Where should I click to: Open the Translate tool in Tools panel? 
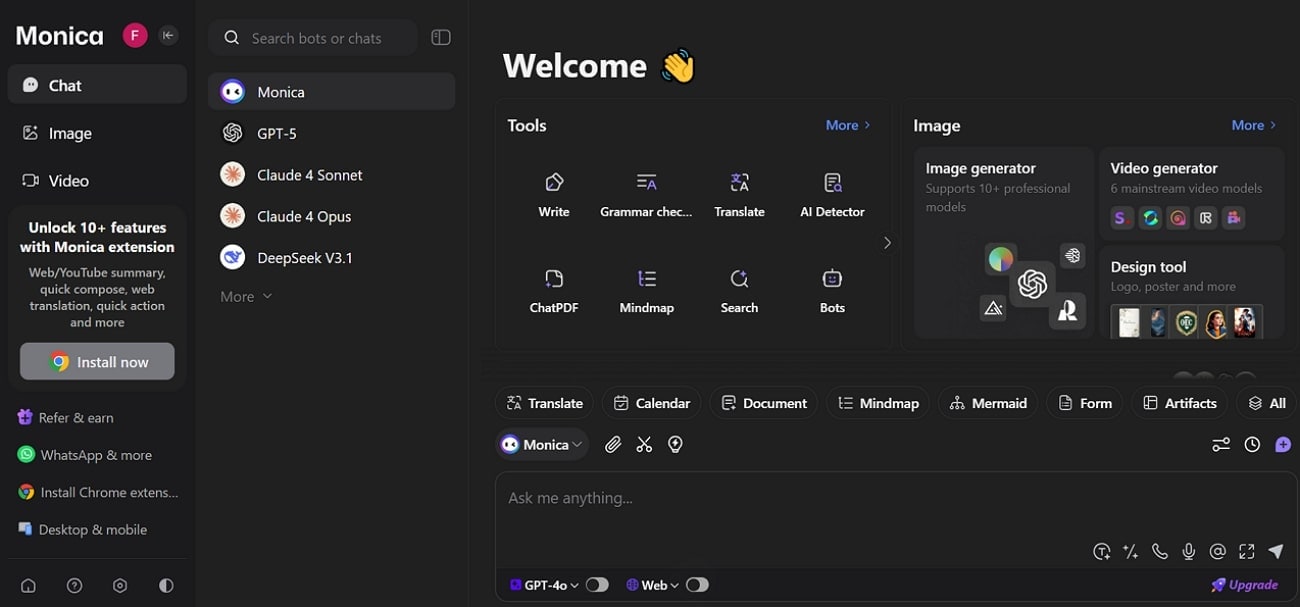pos(739,195)
